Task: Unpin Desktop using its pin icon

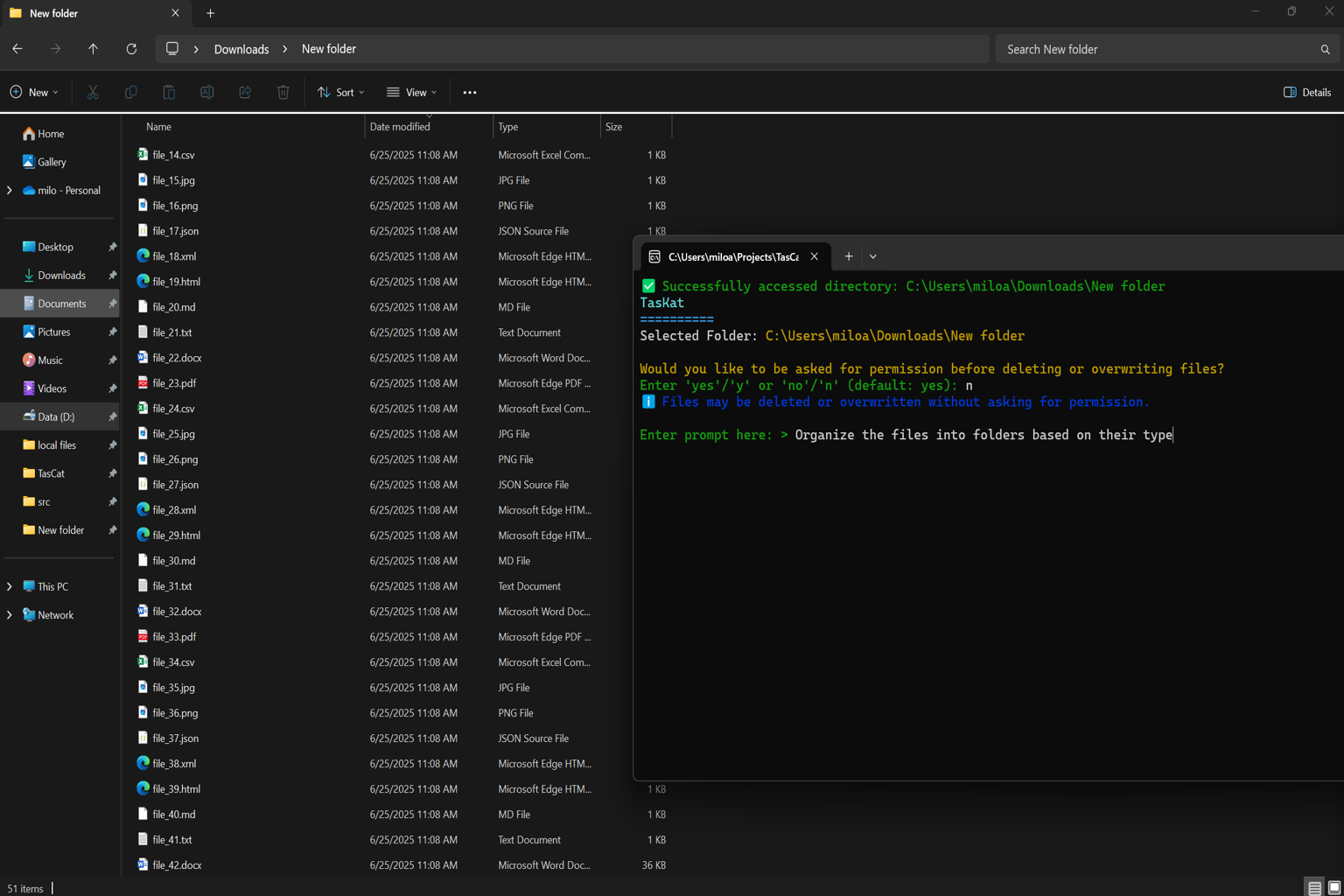Action: click(112, 248)
